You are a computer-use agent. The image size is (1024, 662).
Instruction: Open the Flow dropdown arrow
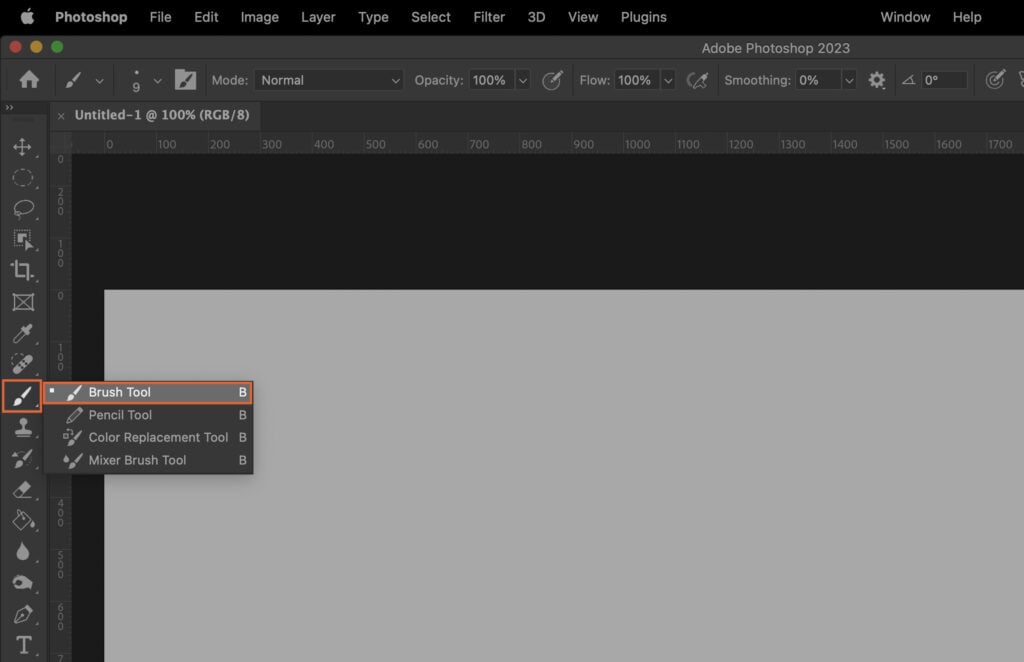[668, 80]
